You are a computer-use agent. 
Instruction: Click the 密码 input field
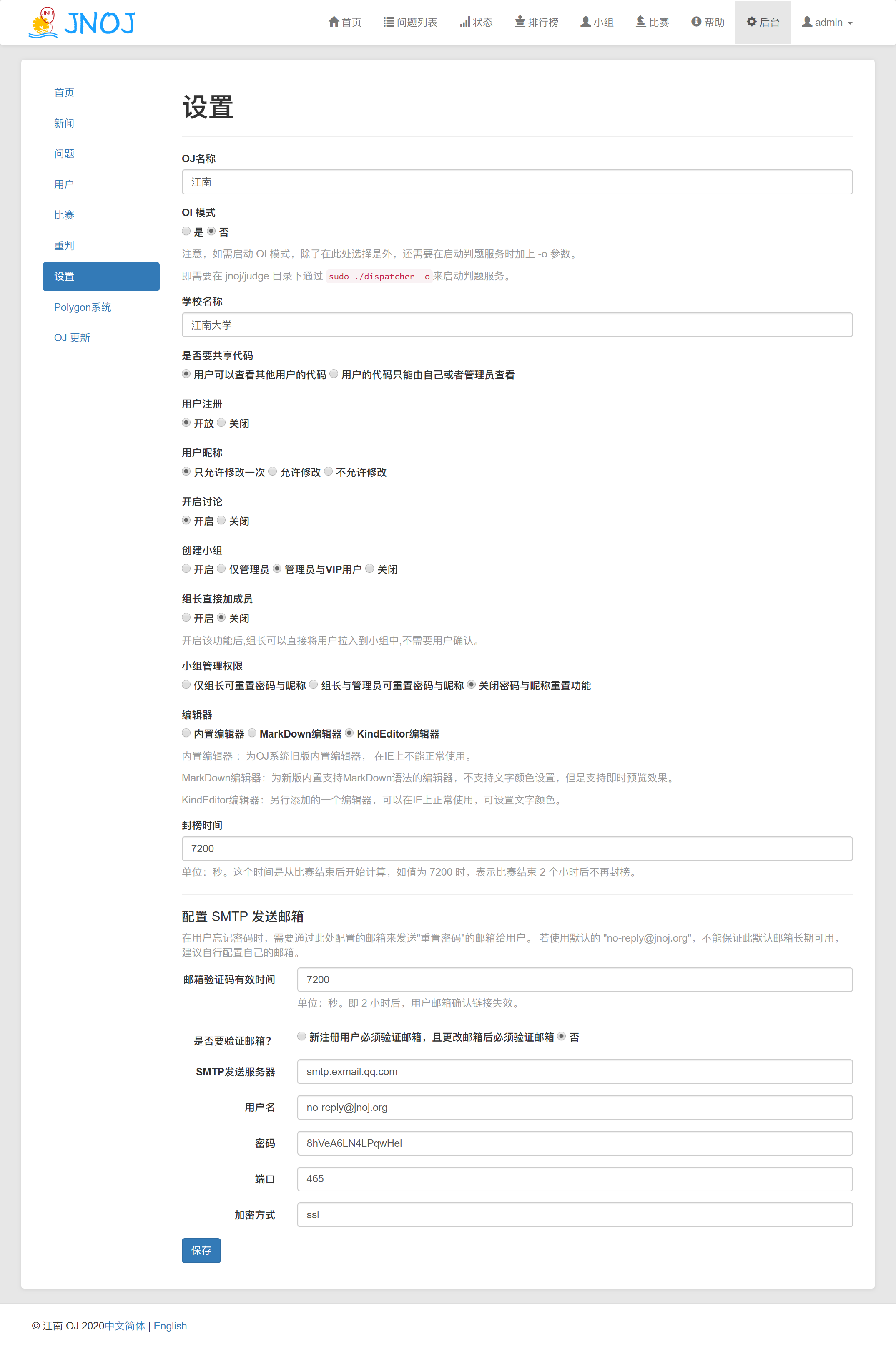(x=575, y=1143)
